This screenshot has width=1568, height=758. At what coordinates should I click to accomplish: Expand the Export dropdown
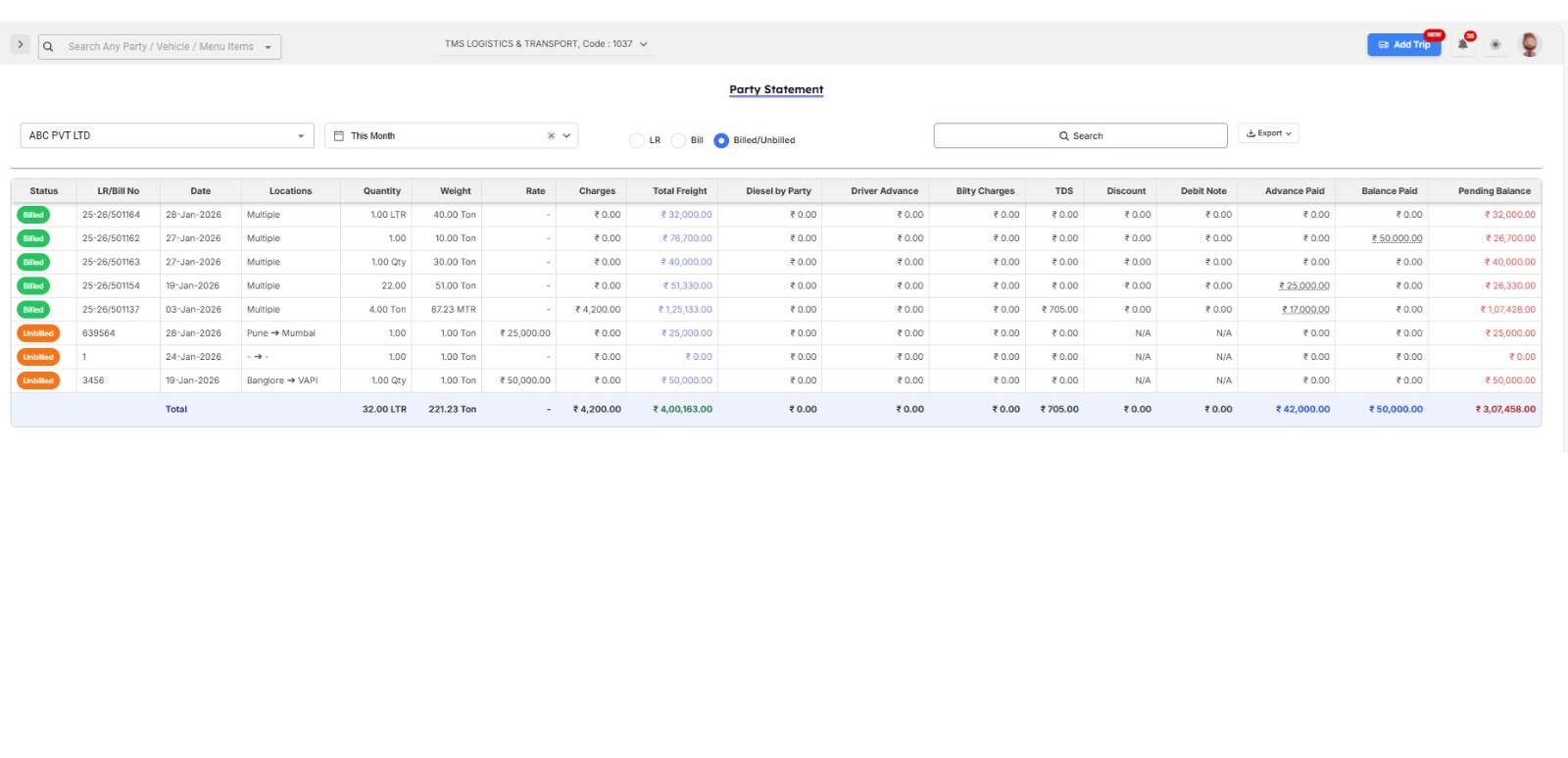[1268, 133]
